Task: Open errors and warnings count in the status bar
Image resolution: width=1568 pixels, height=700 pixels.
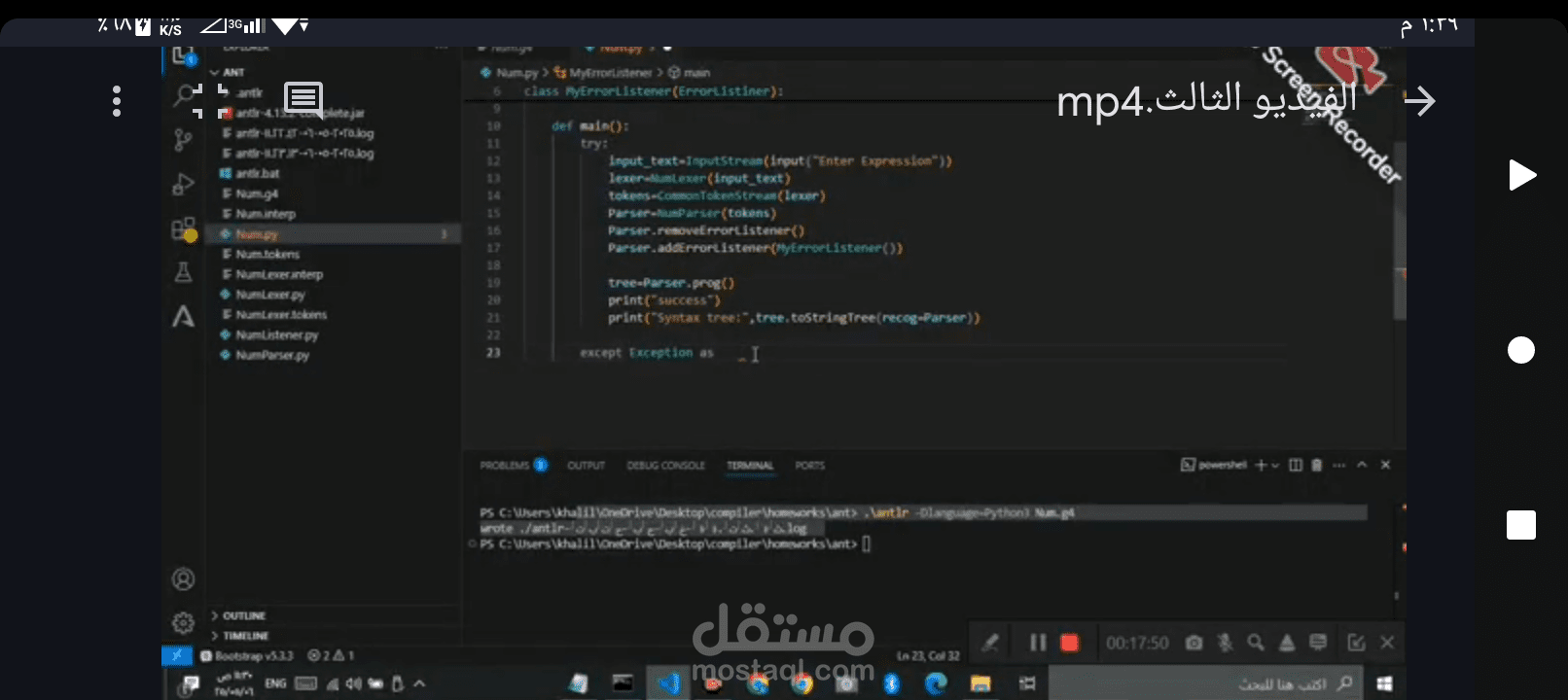Action: click(331, 655)
